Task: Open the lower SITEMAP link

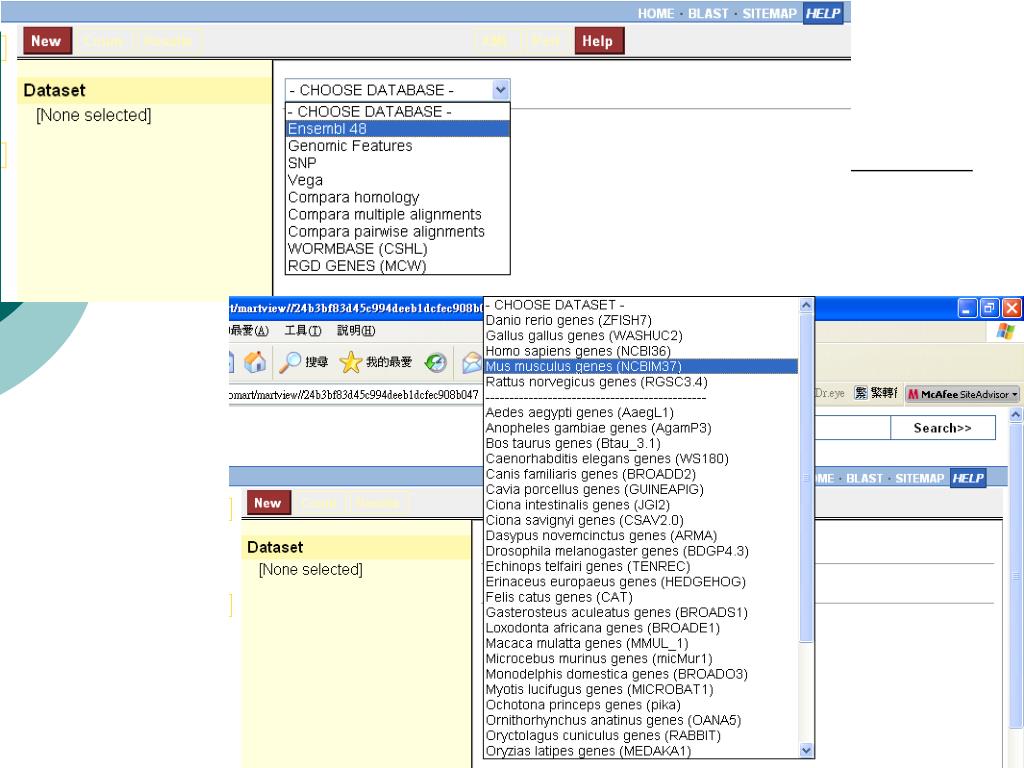Action: (920, 478)
